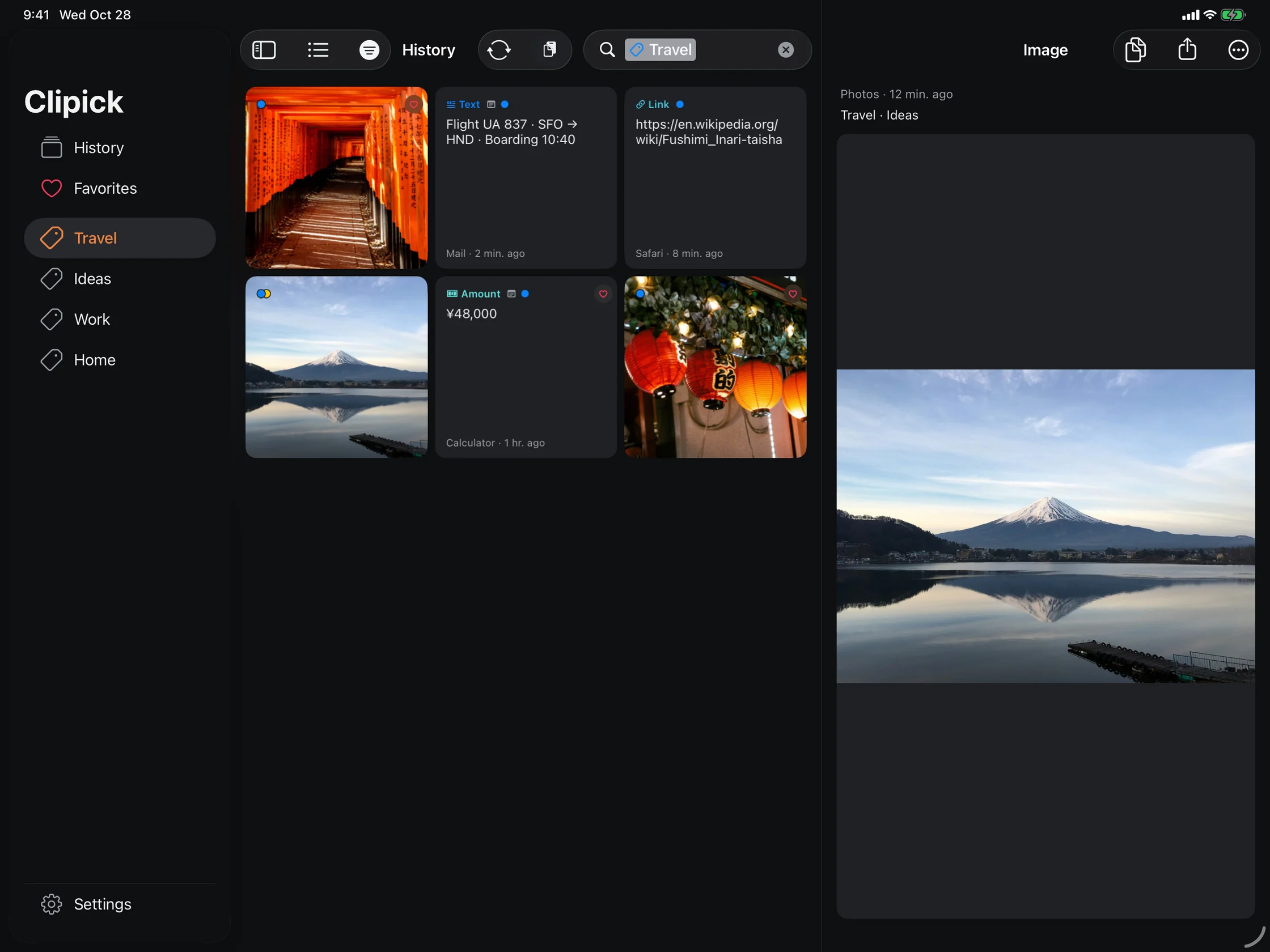Select the Travel tag in sidebar
The height and width of the screenshot is (952, 1270).
[x=120, y=238]
